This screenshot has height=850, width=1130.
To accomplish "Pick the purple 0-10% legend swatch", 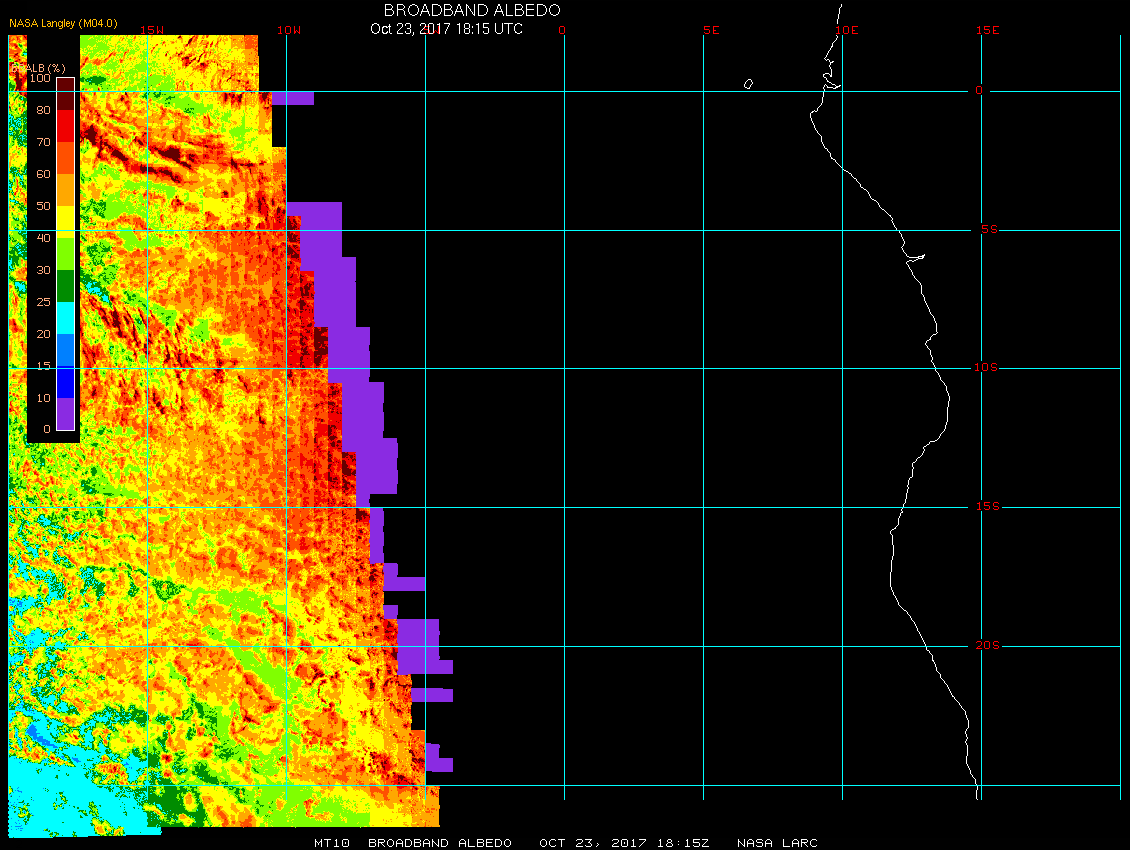I will [x=66, y=414].
